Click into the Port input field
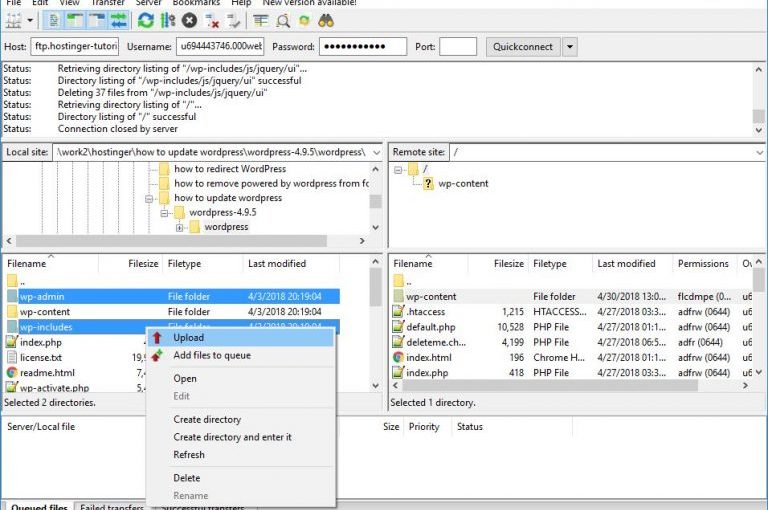 (457, 47)
